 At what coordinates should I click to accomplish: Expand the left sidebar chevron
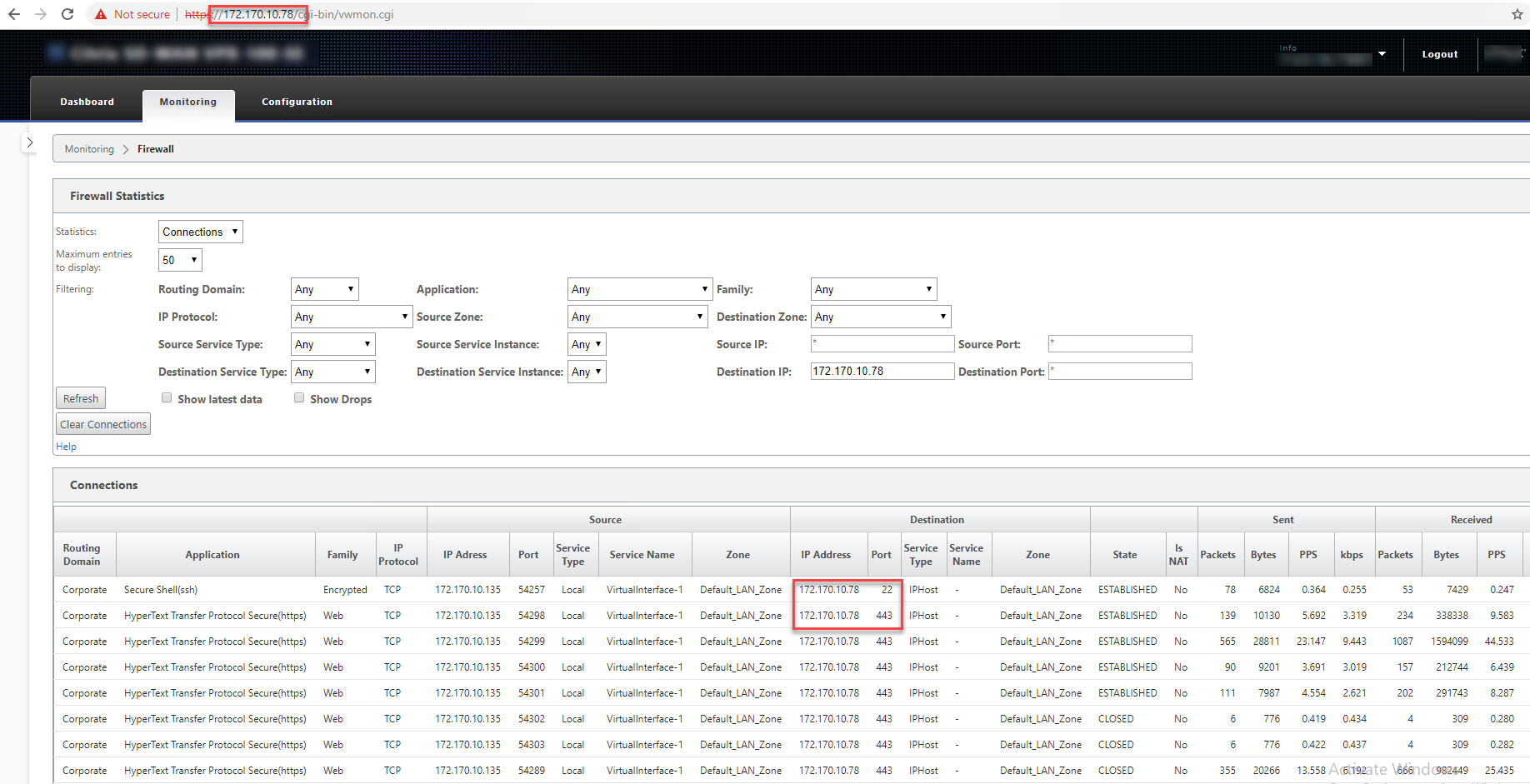click(29, 142)
